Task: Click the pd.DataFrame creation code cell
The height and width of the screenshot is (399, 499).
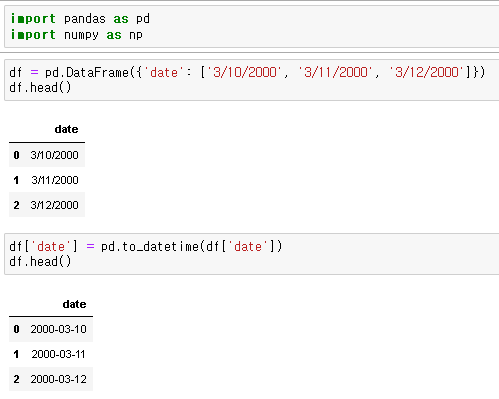Action: point(252,80)
